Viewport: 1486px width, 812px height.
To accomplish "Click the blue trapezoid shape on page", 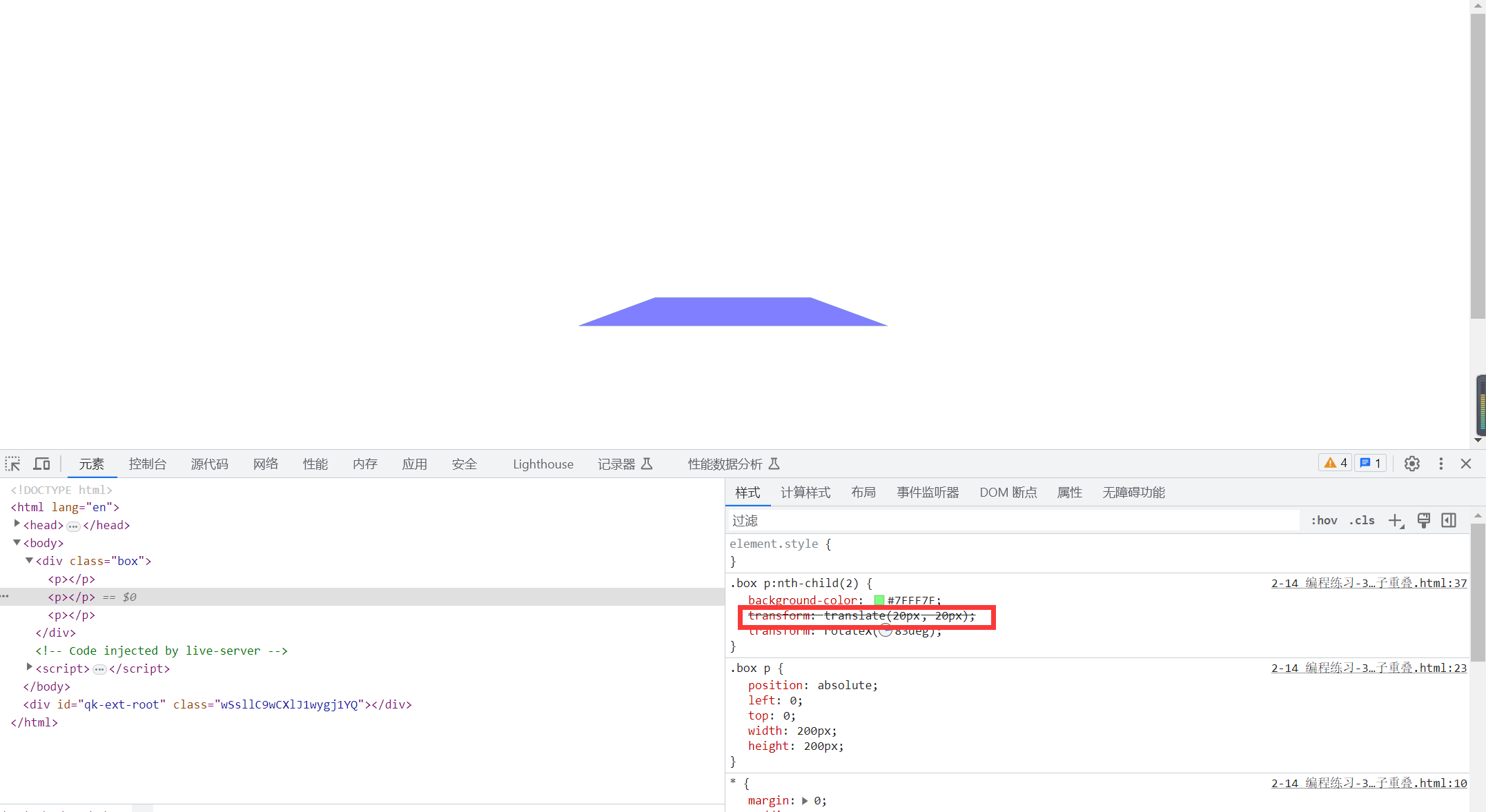I will (732, 312).
